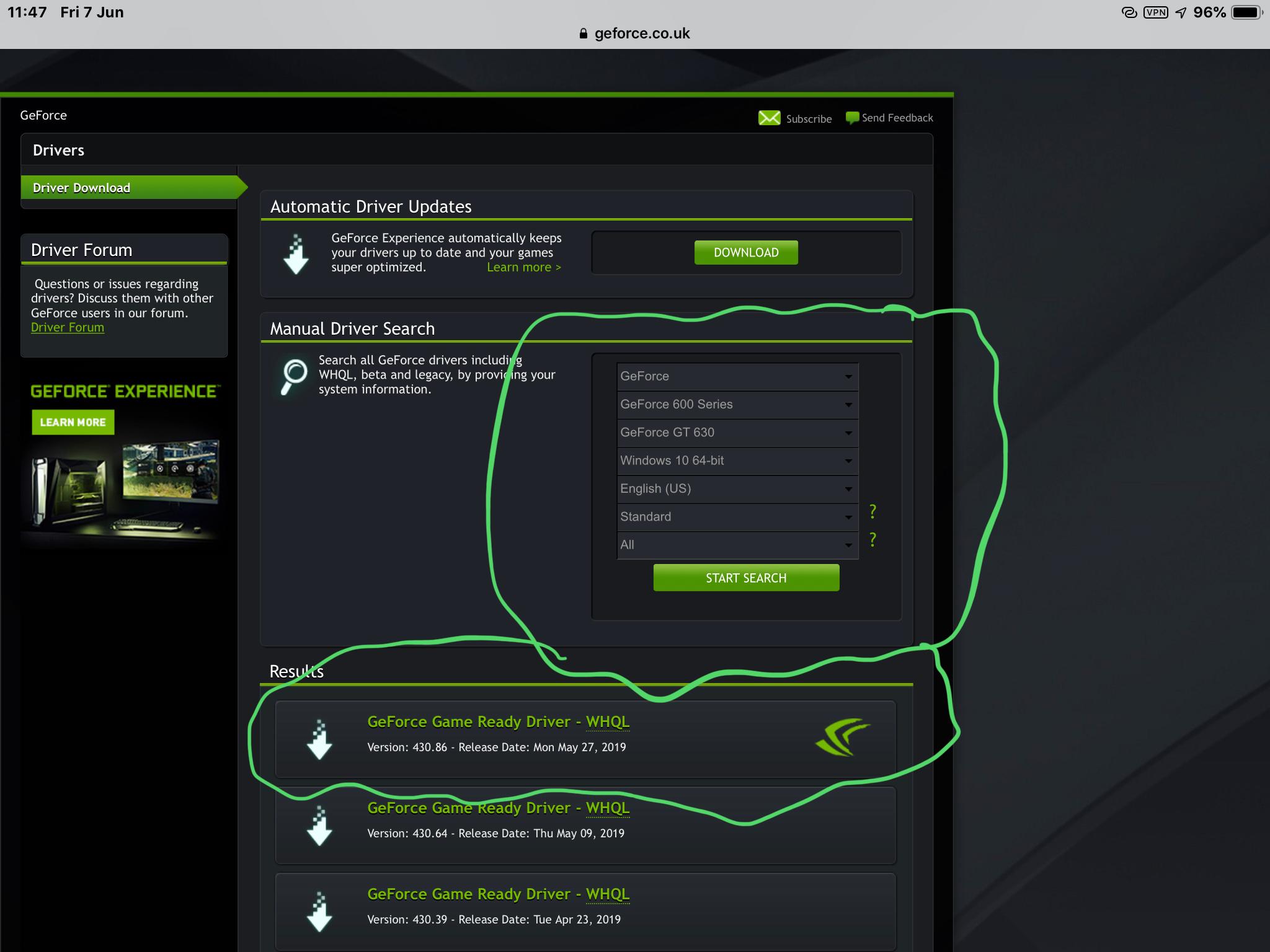Open the Driver Forum link
This screenshot has height=952, width=1270.
pos(68,327)
